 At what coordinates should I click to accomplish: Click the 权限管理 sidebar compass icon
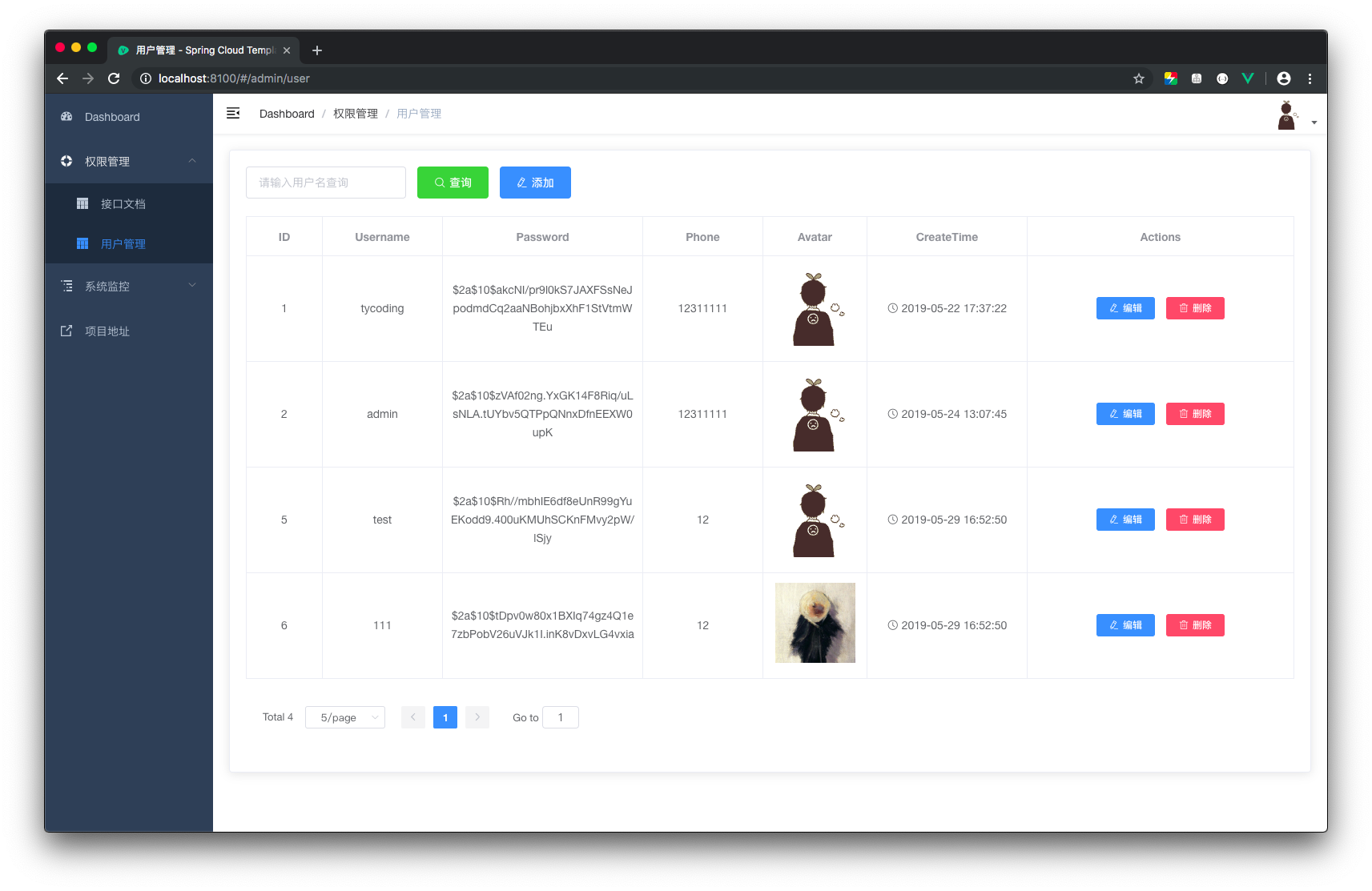(66, 161)
